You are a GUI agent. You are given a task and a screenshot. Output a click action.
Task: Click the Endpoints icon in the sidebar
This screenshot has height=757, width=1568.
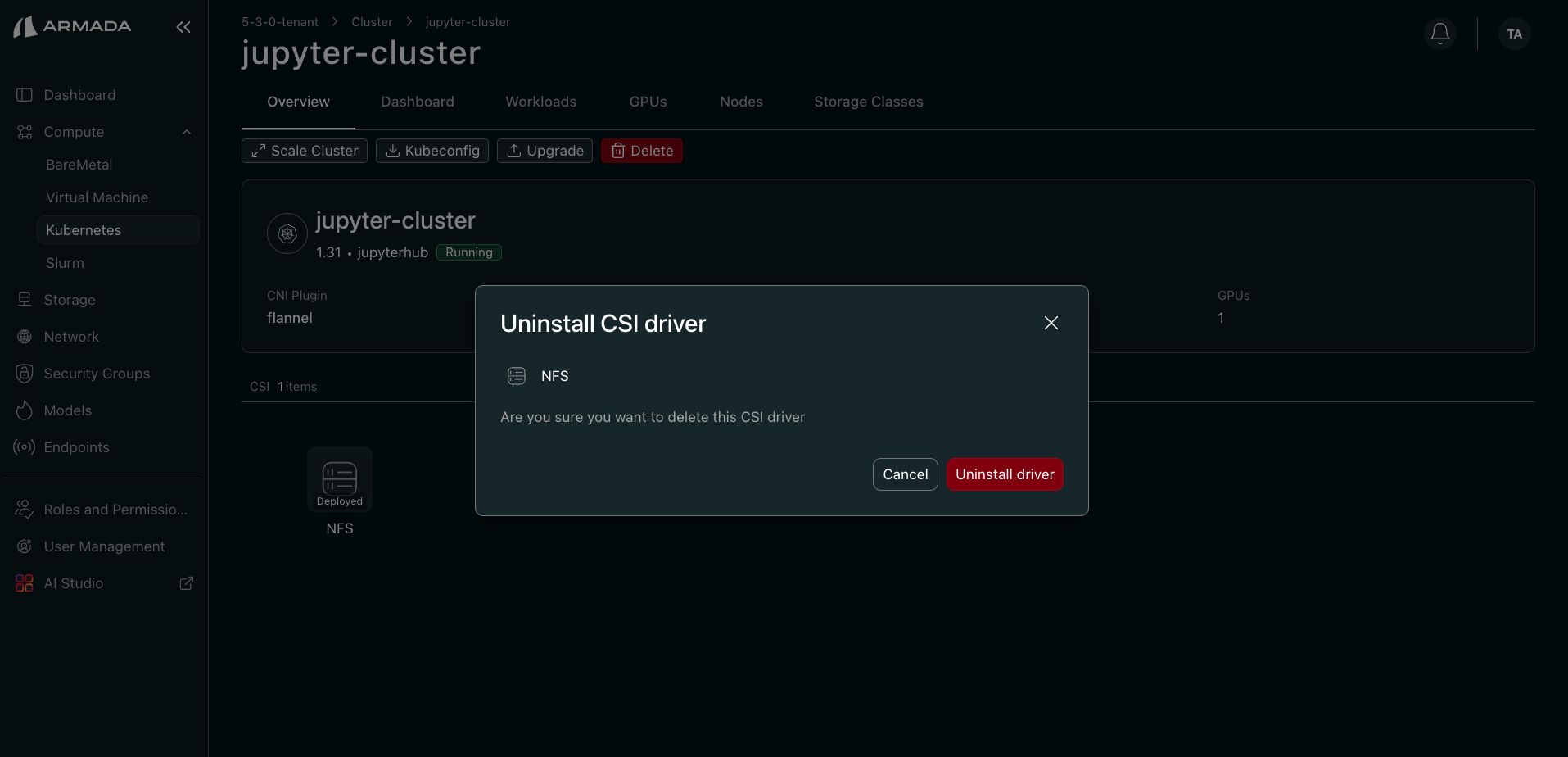(24, 446)
